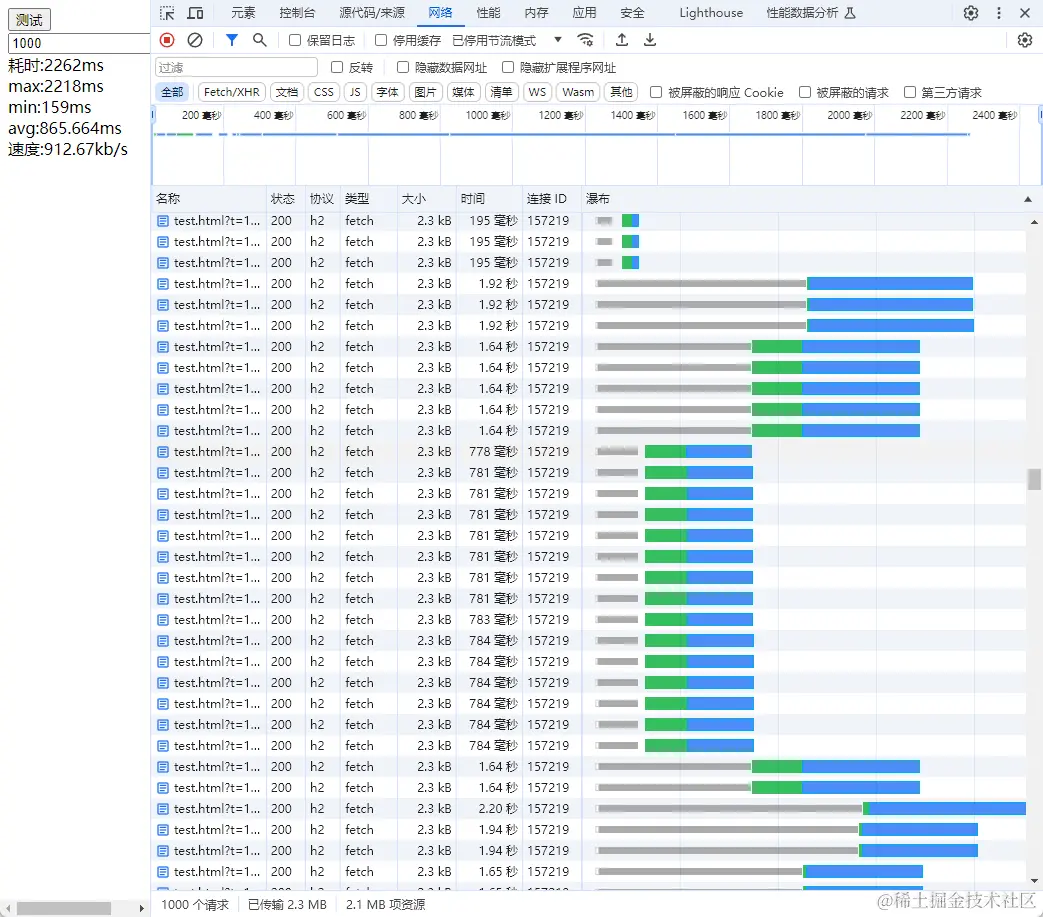
Task: Select the request taking 2.20 秒
Action: pyautogui.click(x=589, y=809)
